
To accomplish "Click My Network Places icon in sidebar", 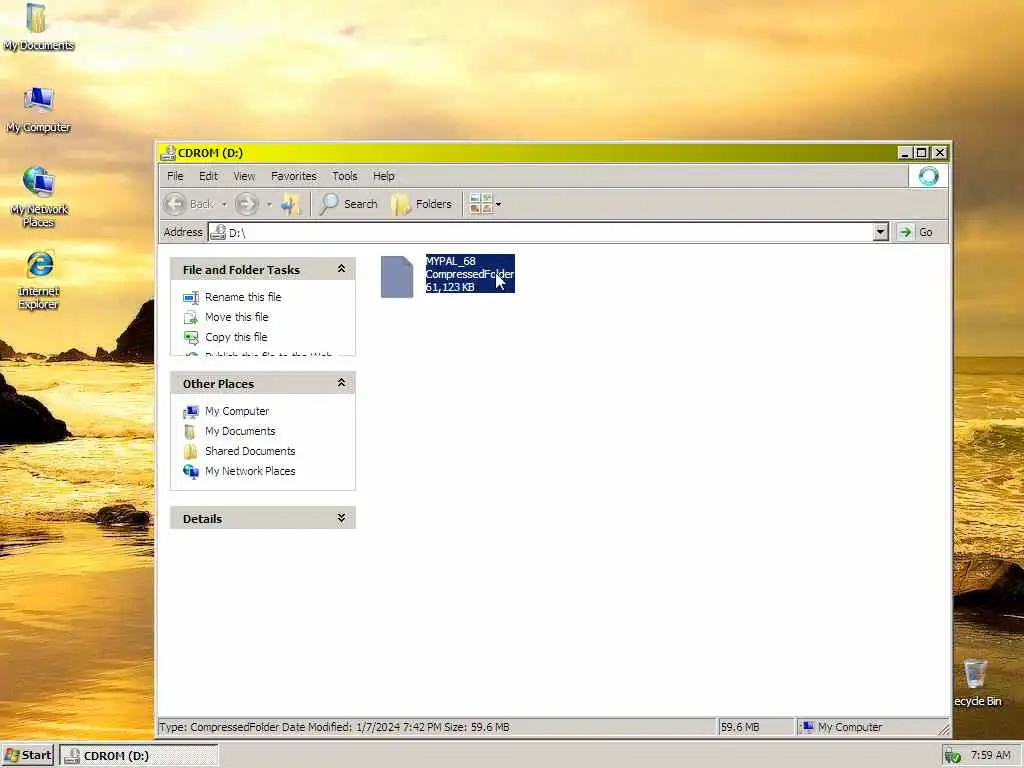I will click(191, 472).
